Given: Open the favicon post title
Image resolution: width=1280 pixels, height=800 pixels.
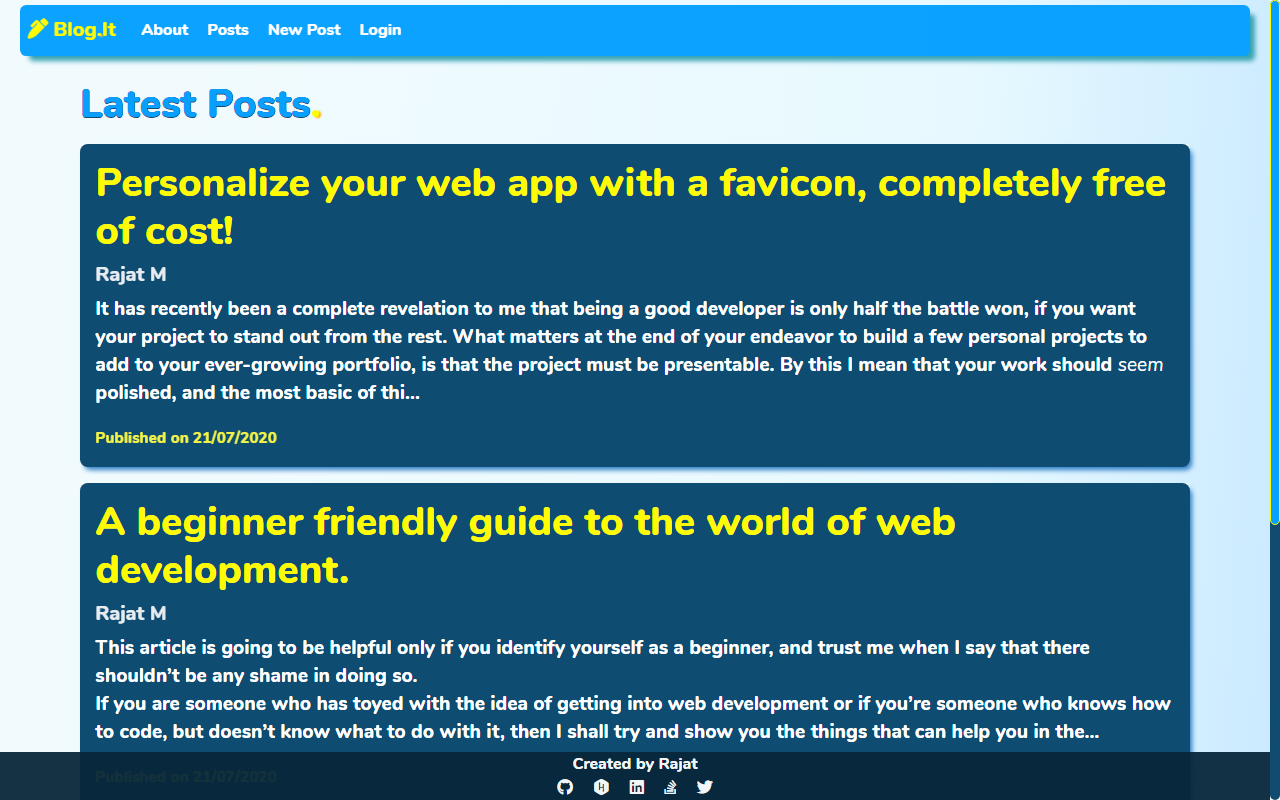Looking at the screenshot, I should point(631,207).
